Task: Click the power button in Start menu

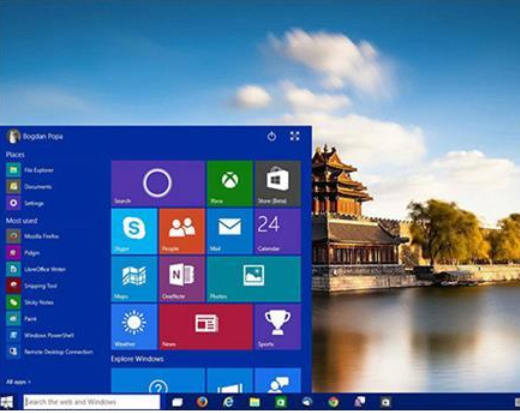Action: pyautogui.click(x=271, y=136)
